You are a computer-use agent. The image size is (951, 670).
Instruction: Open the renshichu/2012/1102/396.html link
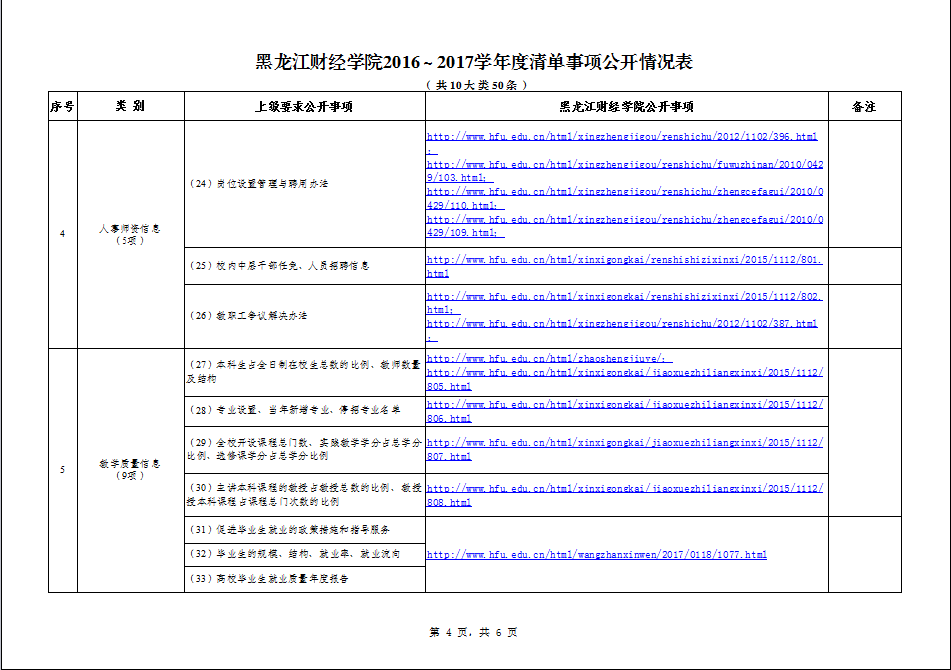[621, 136]
